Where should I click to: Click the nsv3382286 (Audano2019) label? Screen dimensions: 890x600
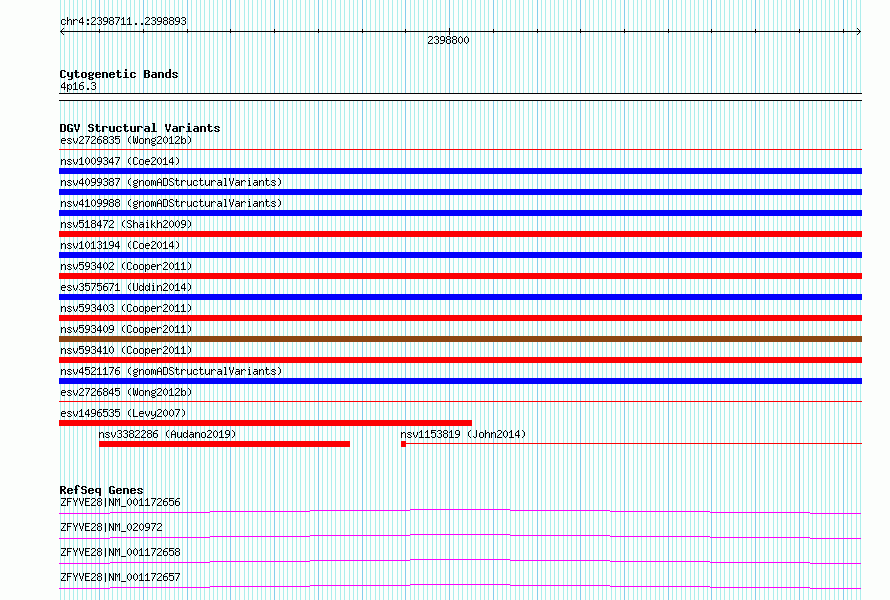[x=167, y=434]
